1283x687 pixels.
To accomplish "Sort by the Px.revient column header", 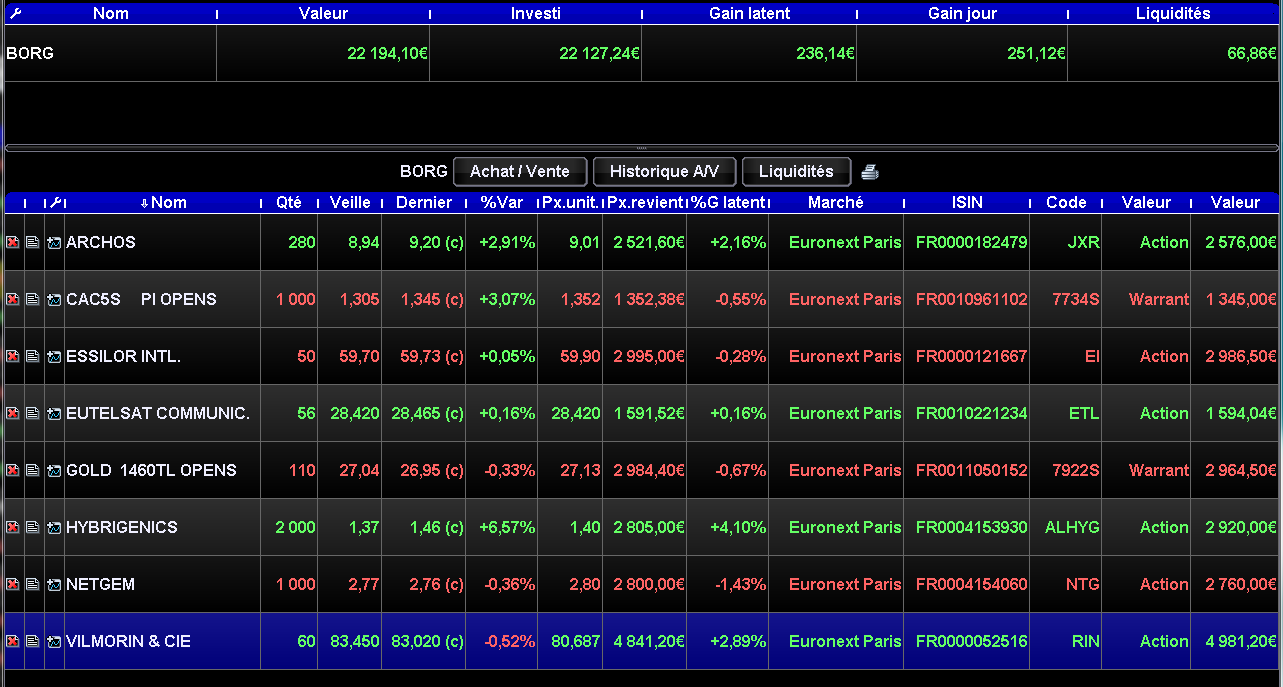I will click(x=645, y=203).
